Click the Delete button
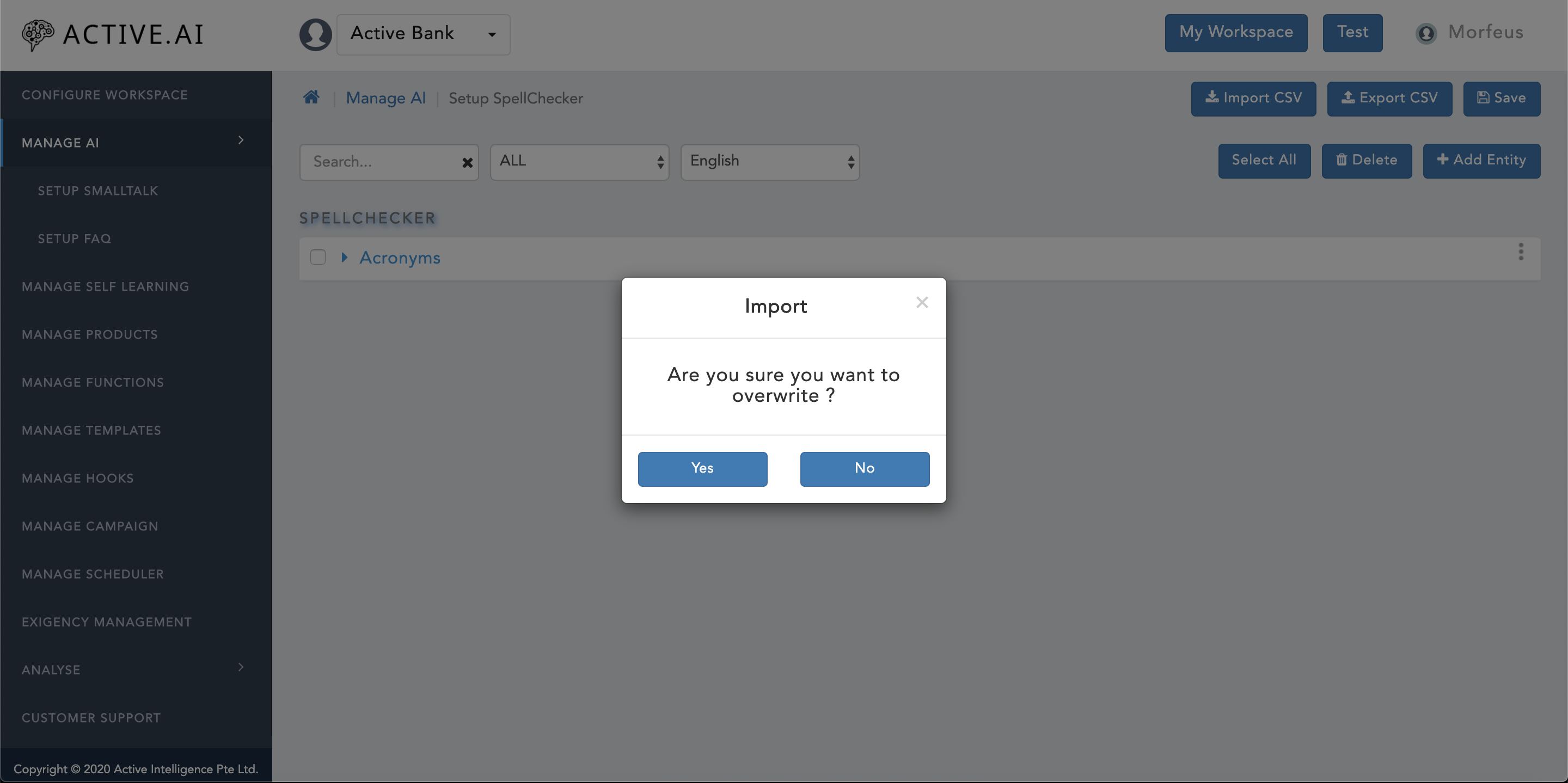Screen dimensions: 1568x783 click(x=1366, y=161)
